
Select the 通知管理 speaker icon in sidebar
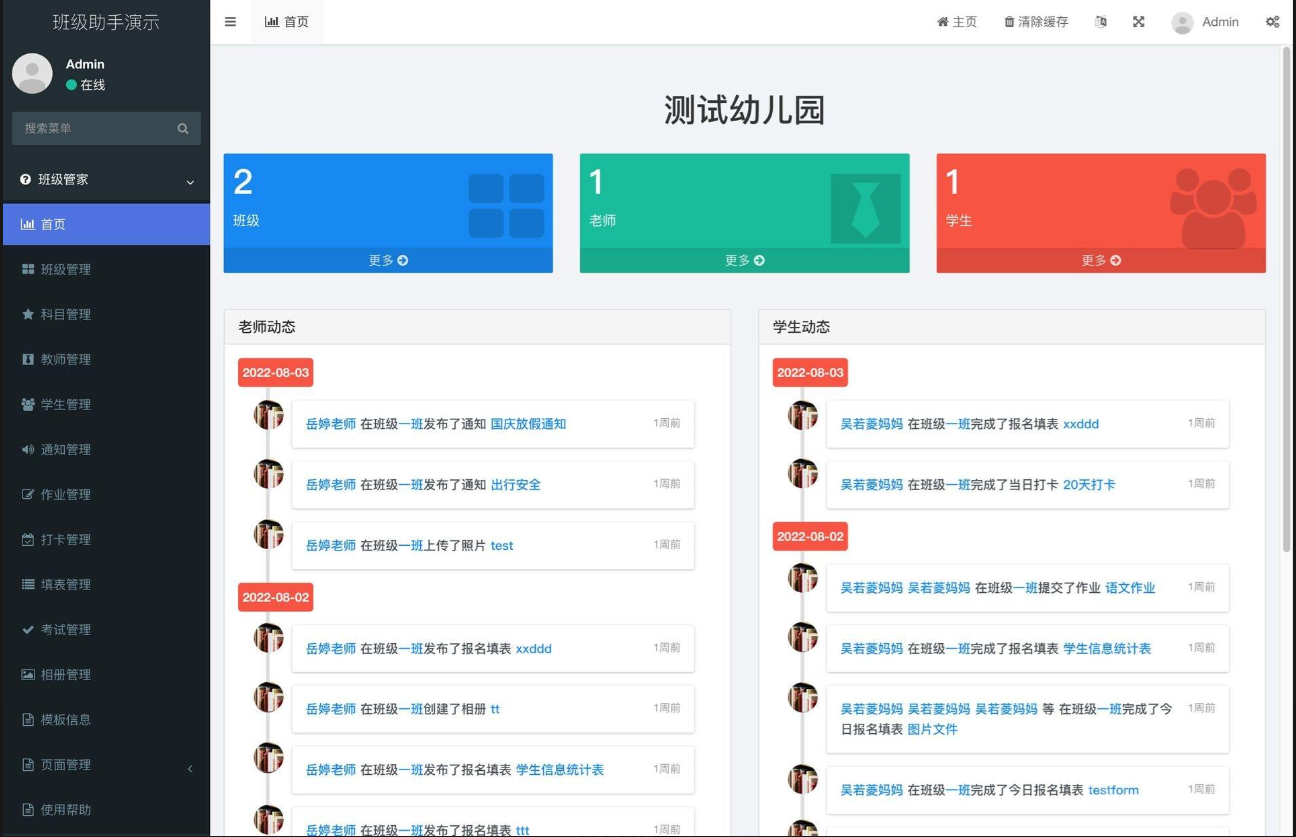(27, 449)
